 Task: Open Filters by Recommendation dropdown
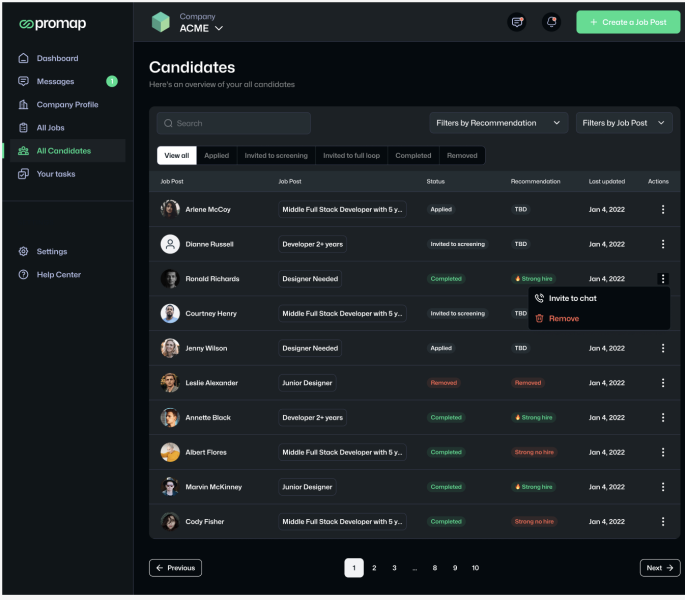tap(498, 123)
